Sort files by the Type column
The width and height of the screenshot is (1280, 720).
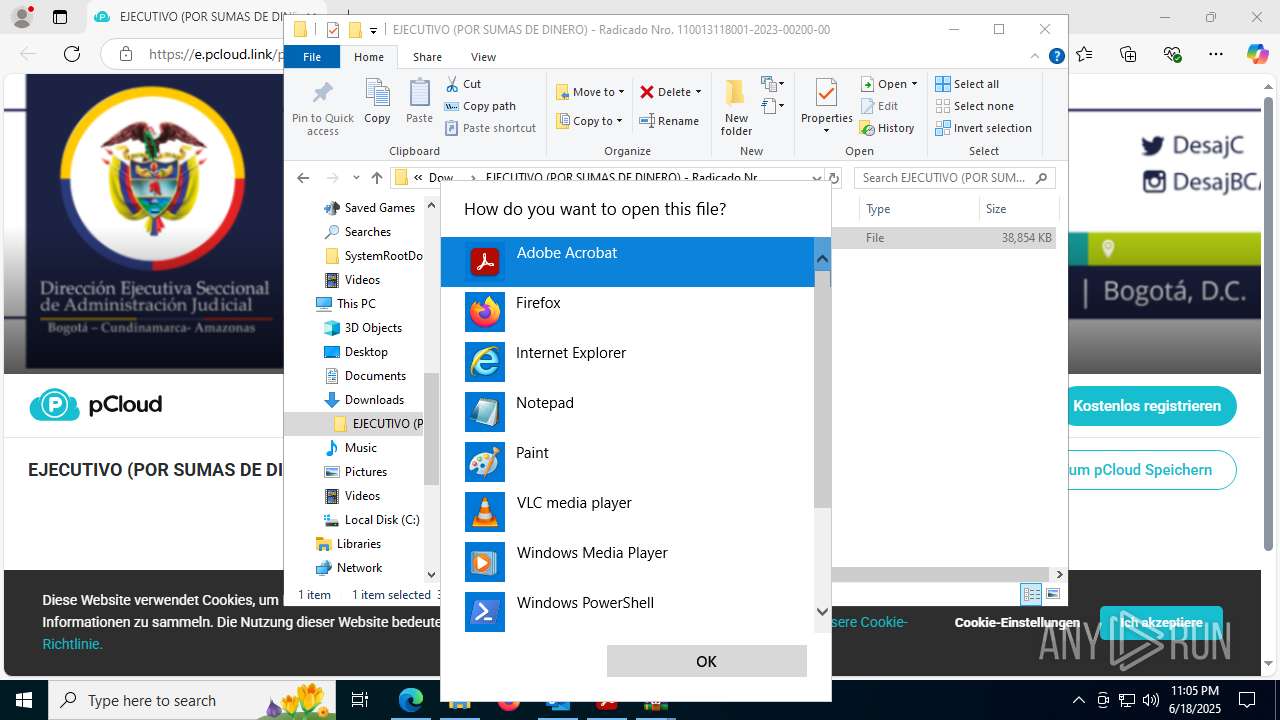tap(918, 209)
